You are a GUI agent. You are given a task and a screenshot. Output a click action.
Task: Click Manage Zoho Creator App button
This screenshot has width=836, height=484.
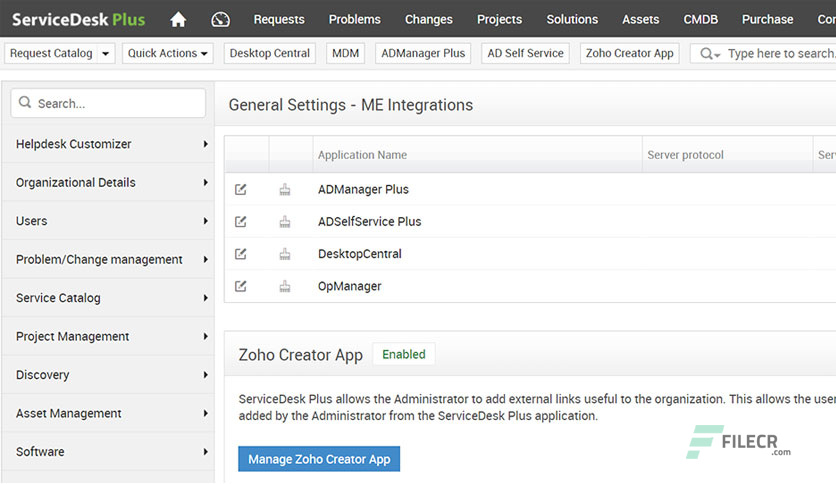(x=319, y=459)
